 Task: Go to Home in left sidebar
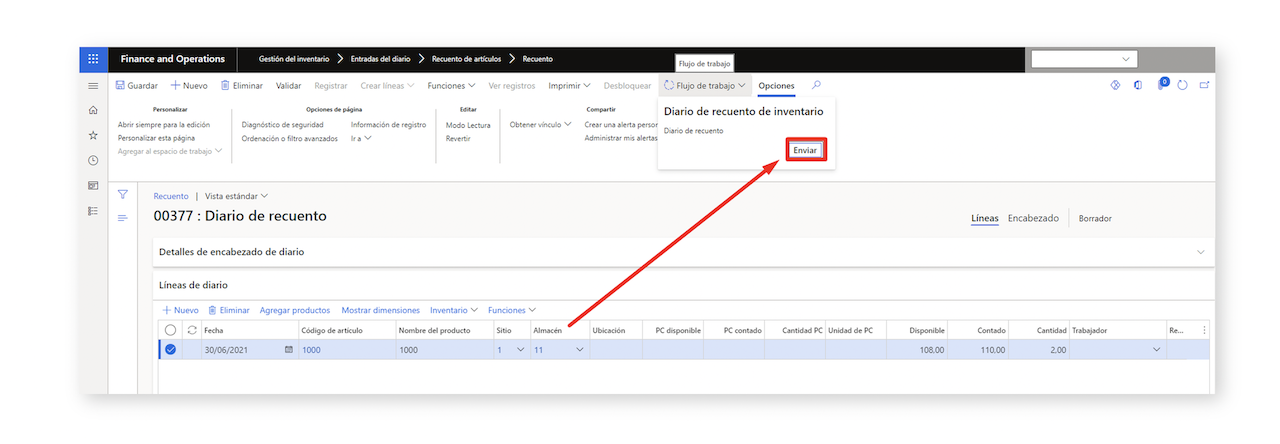coord(93,110)
